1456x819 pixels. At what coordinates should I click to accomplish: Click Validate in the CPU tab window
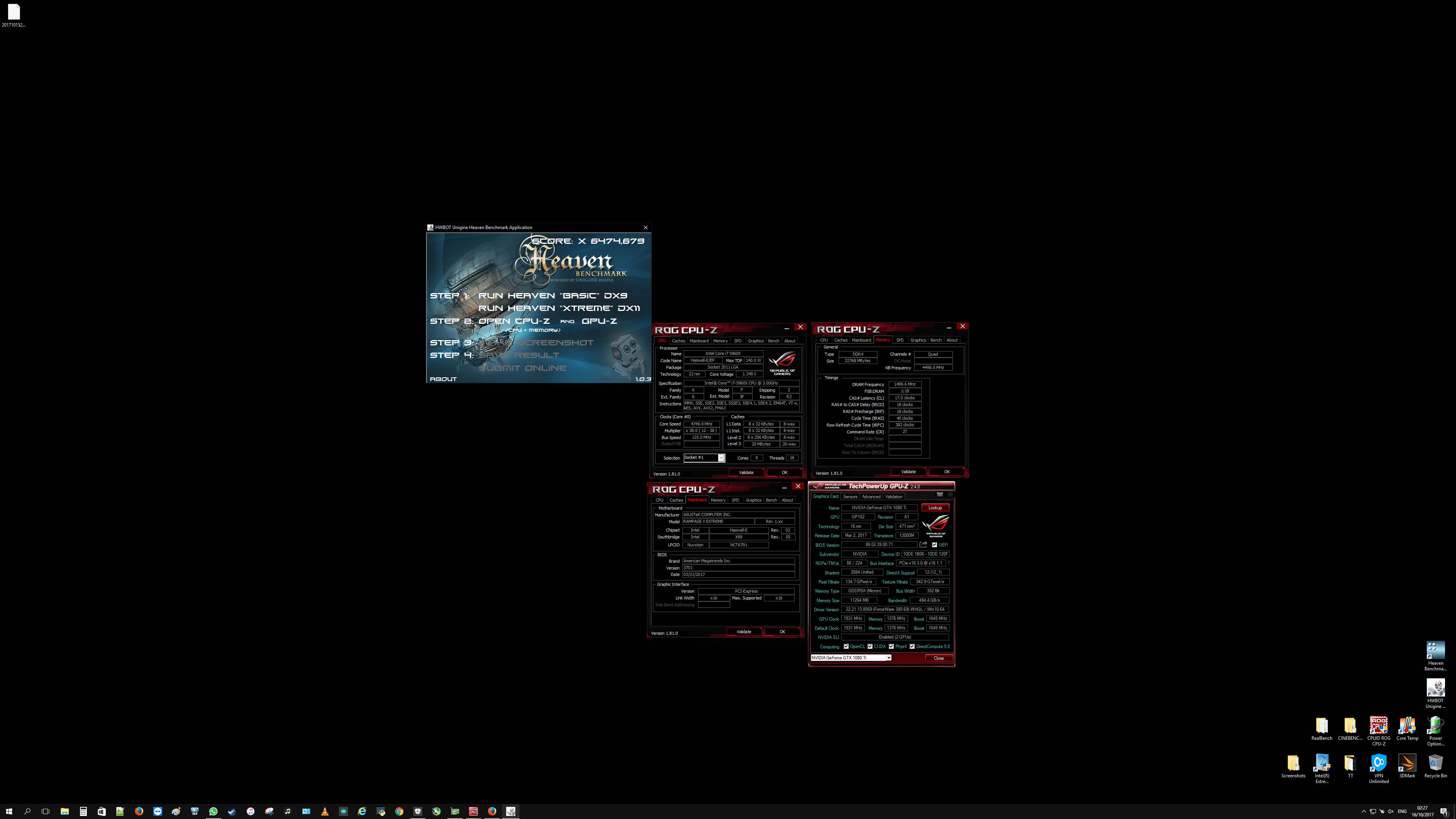[x=746, y=472]
